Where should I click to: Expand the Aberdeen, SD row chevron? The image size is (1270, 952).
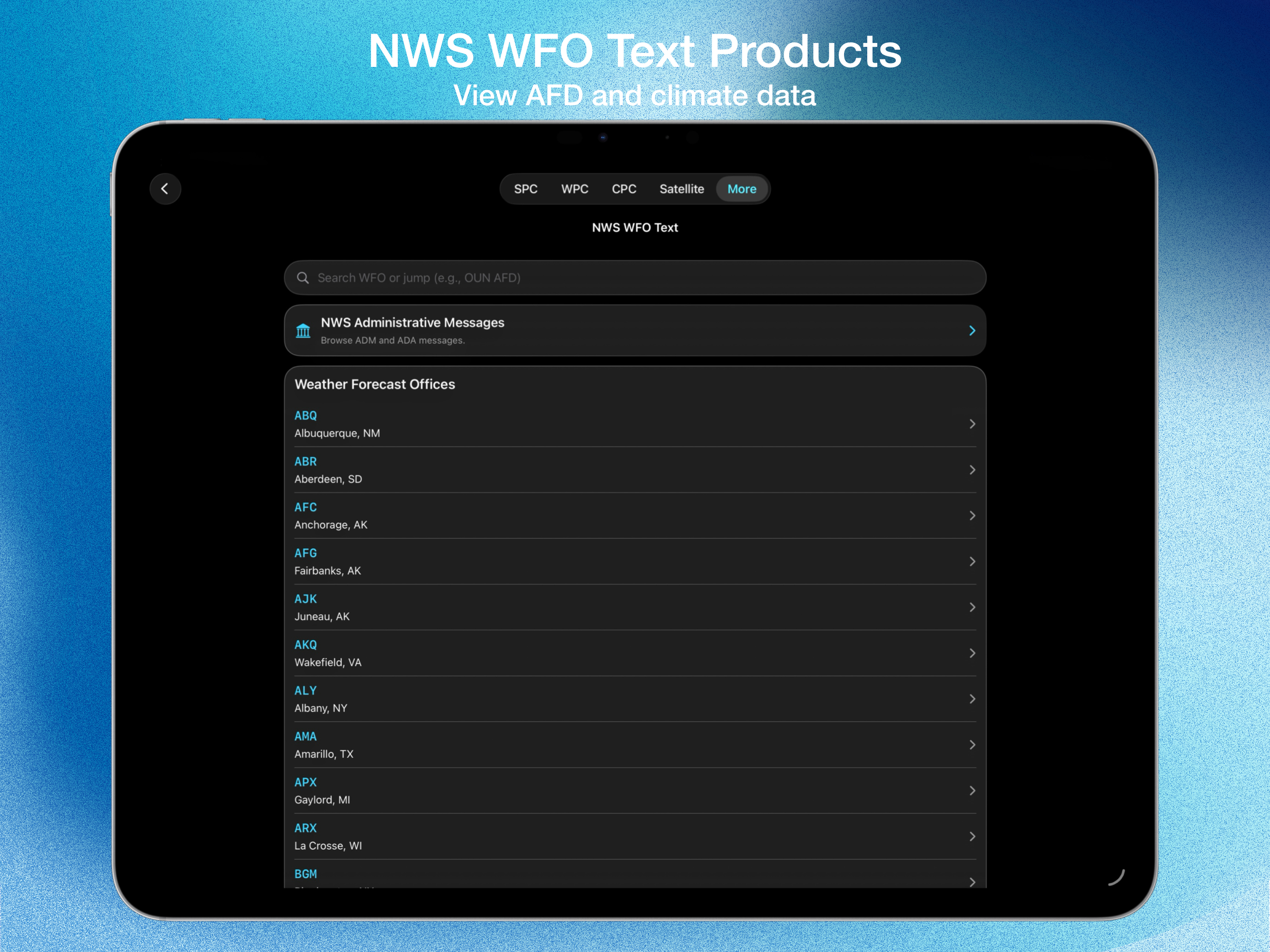[972, 470]
